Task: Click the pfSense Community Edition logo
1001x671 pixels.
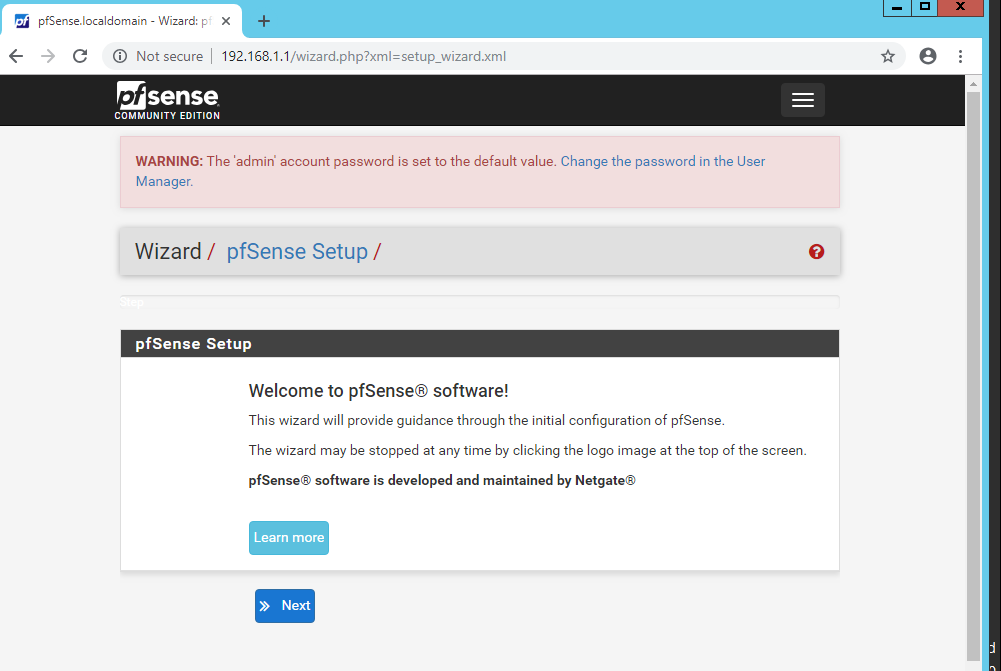Action: click(166, 99)
